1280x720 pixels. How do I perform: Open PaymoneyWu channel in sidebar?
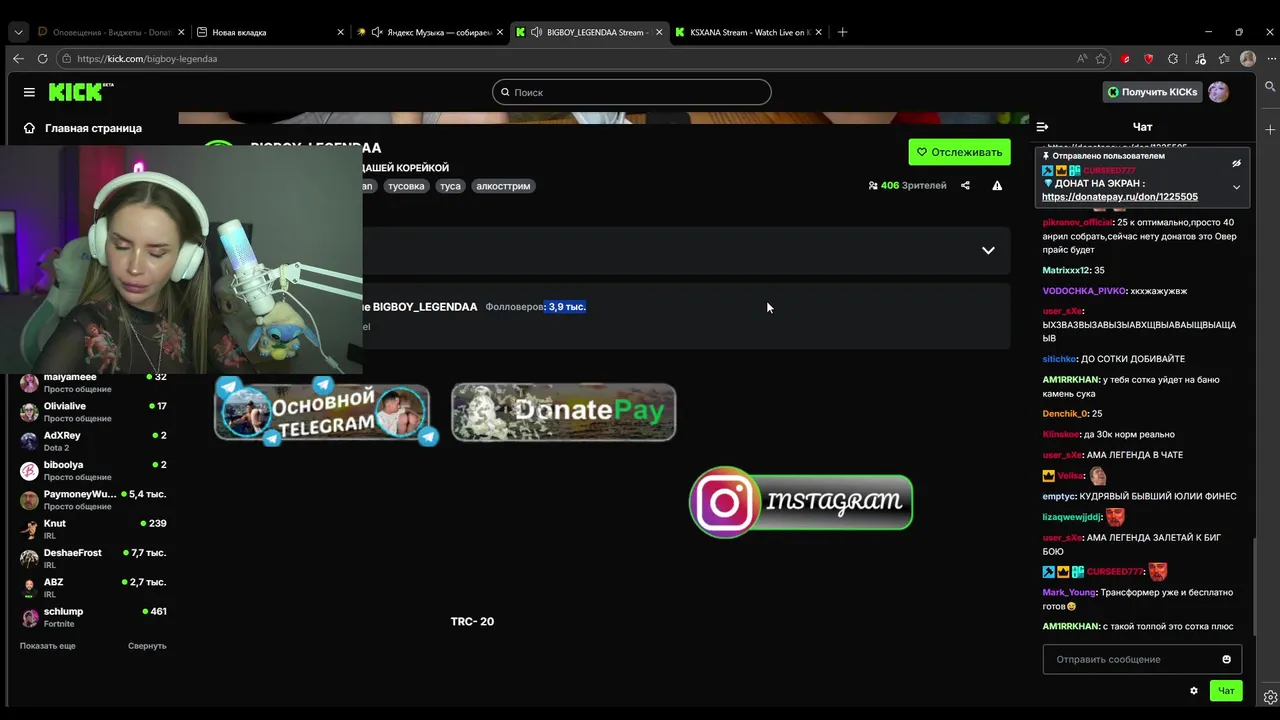93,500
